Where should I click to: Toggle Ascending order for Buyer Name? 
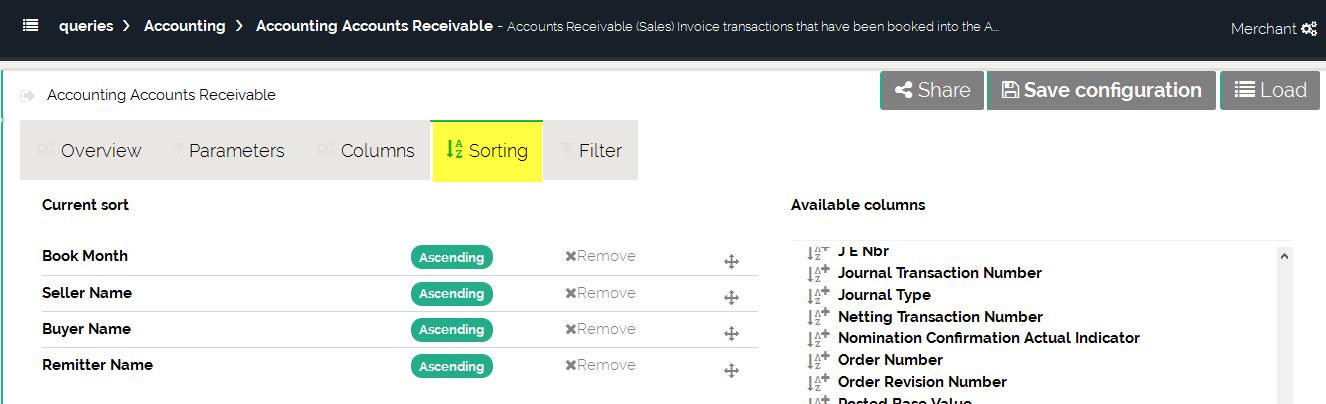pyautogui.click(x=451, y=329)
